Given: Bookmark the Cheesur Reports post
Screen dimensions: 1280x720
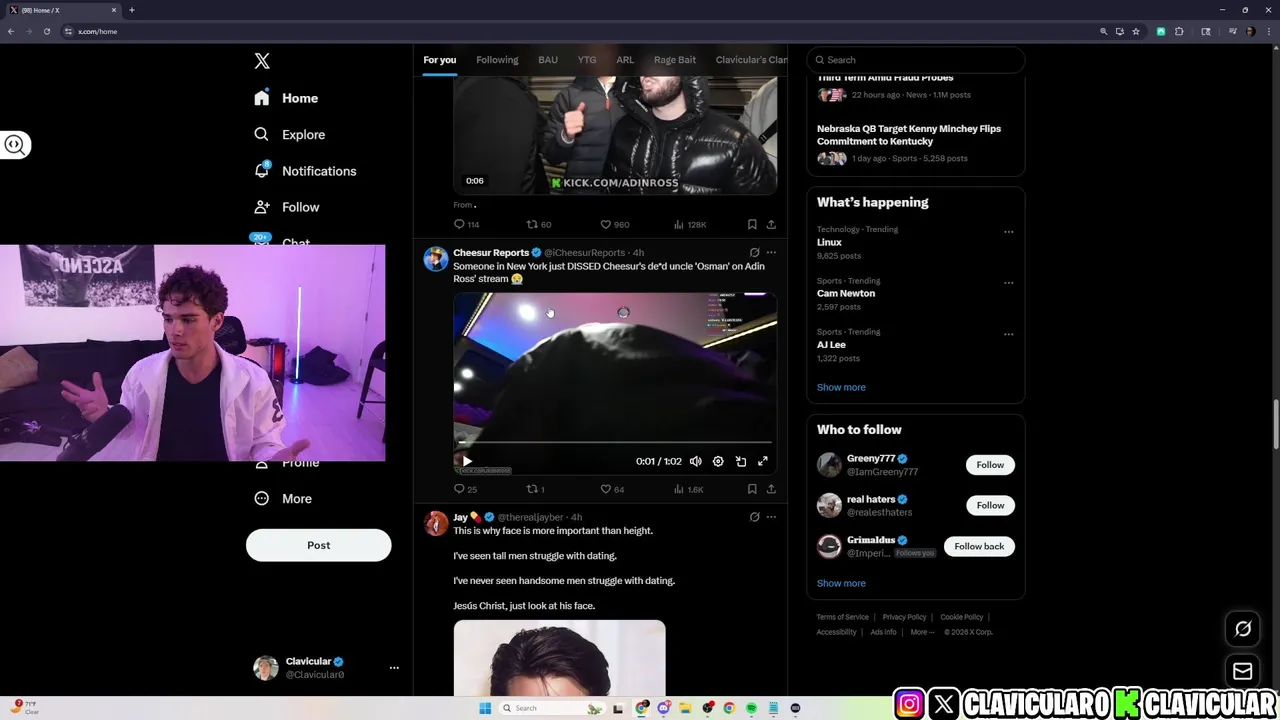Looking at the screenshot, I should pyautogui.click(x=752, y=489).
